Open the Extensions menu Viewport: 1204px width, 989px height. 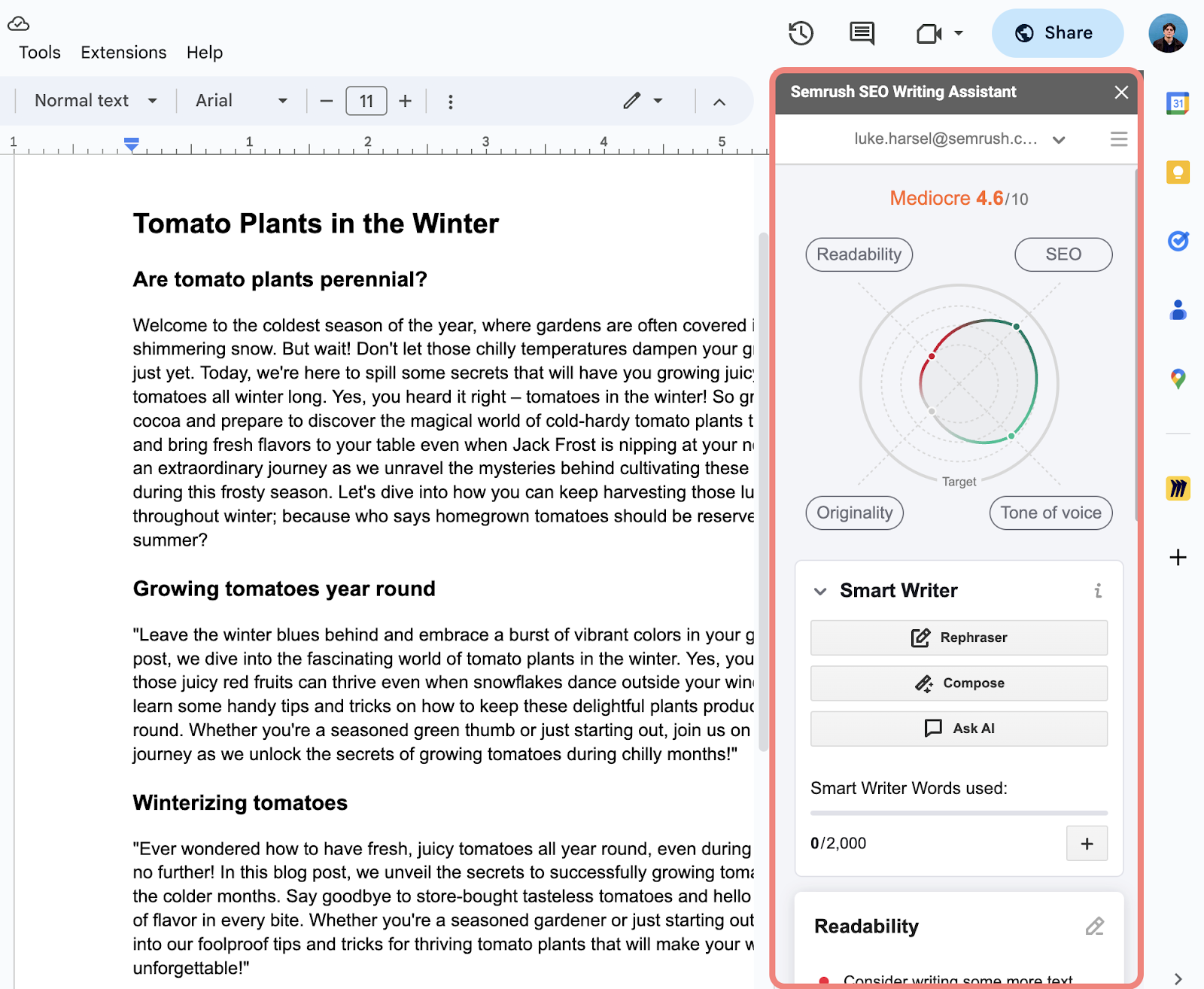pos(123,53)
